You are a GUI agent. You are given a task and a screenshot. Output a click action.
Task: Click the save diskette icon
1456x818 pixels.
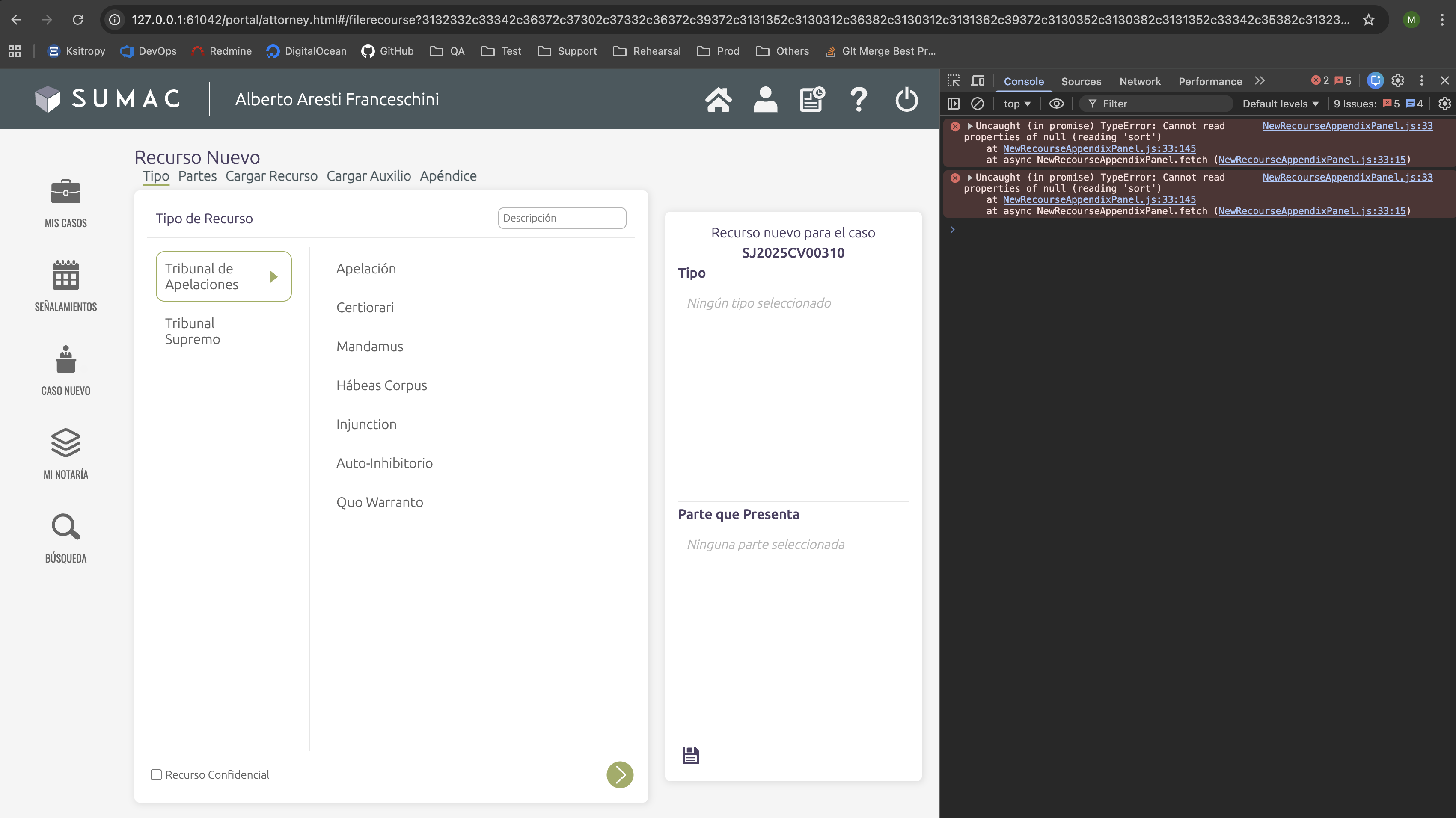[690, 755]
